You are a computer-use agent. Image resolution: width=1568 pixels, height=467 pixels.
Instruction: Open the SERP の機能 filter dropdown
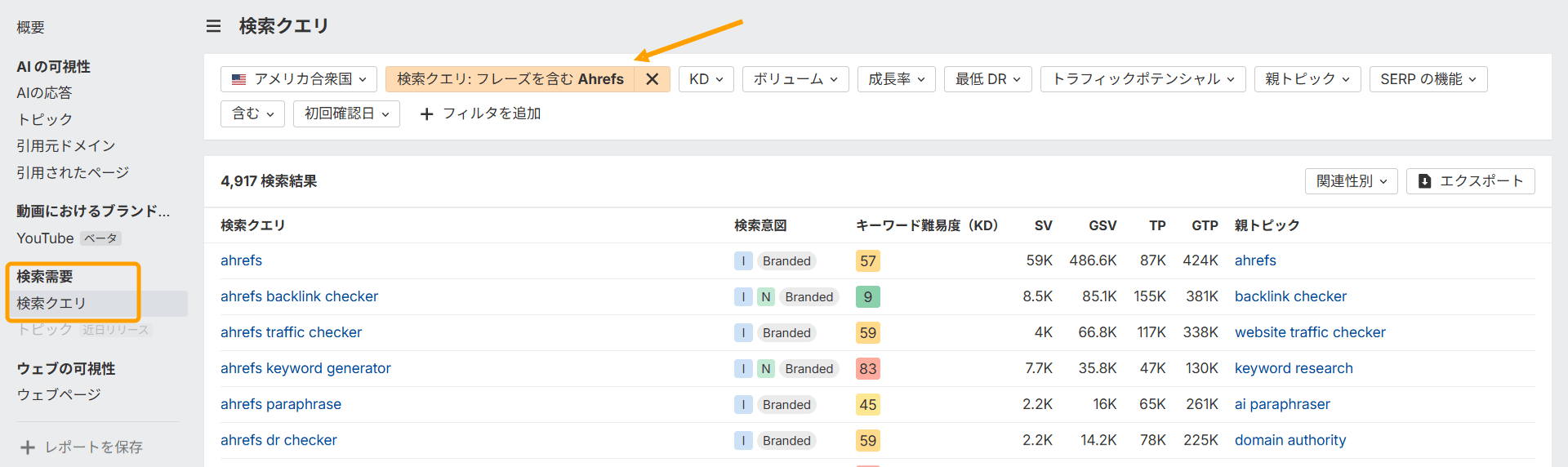(1428, 79)
